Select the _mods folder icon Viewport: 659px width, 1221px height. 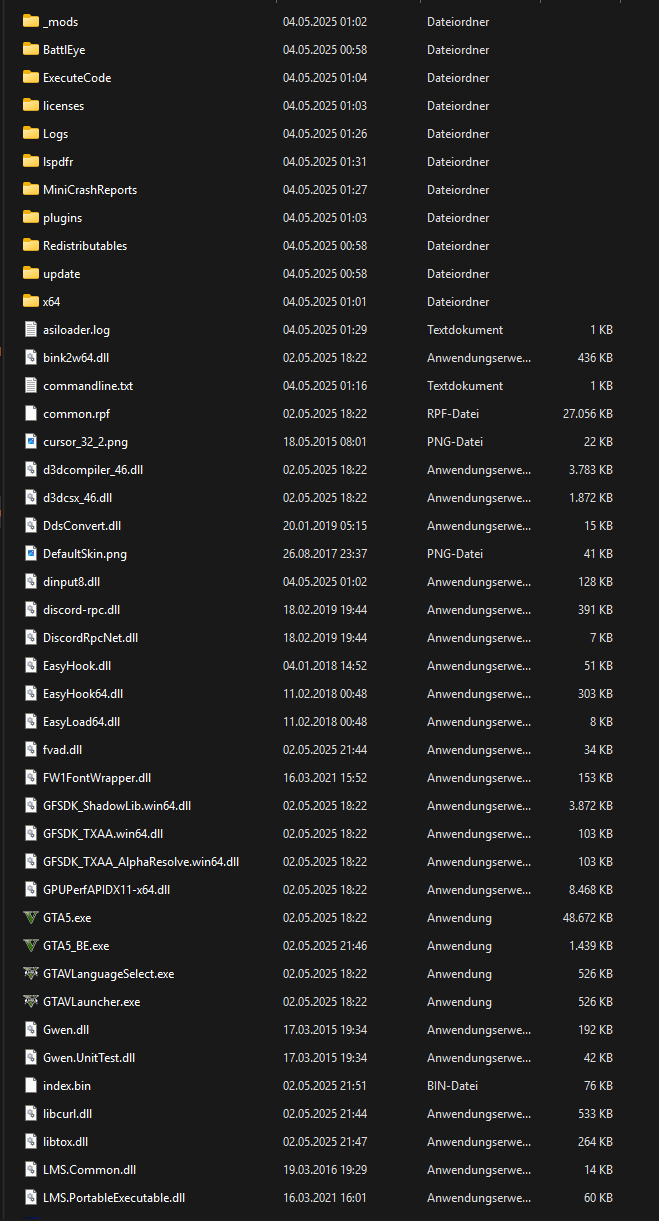30,21
